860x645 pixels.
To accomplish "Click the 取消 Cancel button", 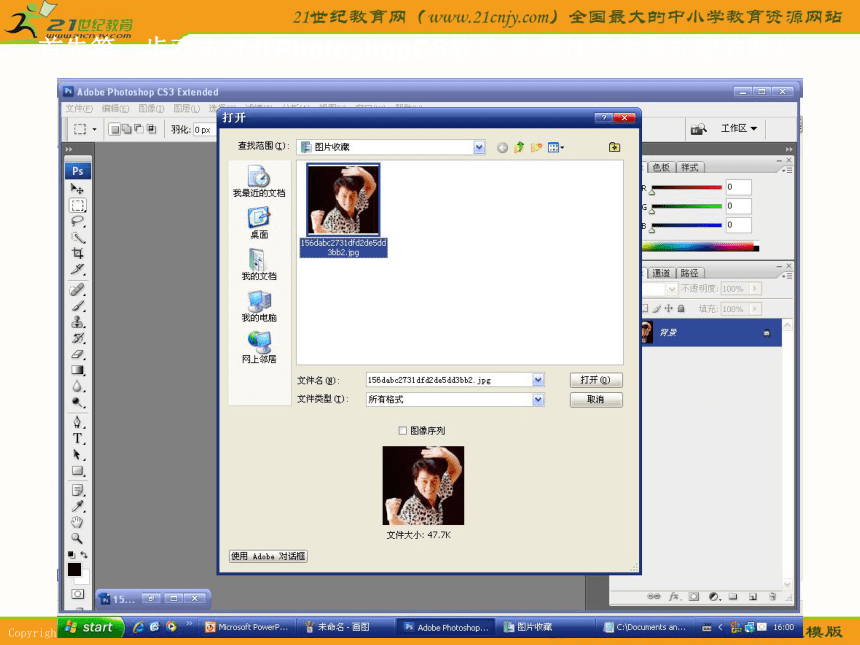I will point(596,399).
